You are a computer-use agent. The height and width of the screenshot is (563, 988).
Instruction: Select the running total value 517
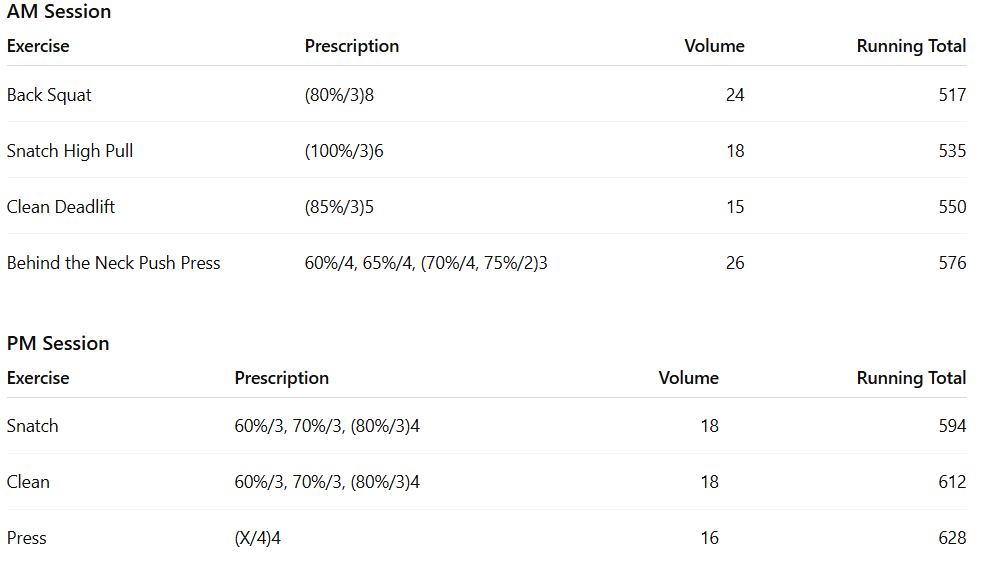tap(952, 95)
